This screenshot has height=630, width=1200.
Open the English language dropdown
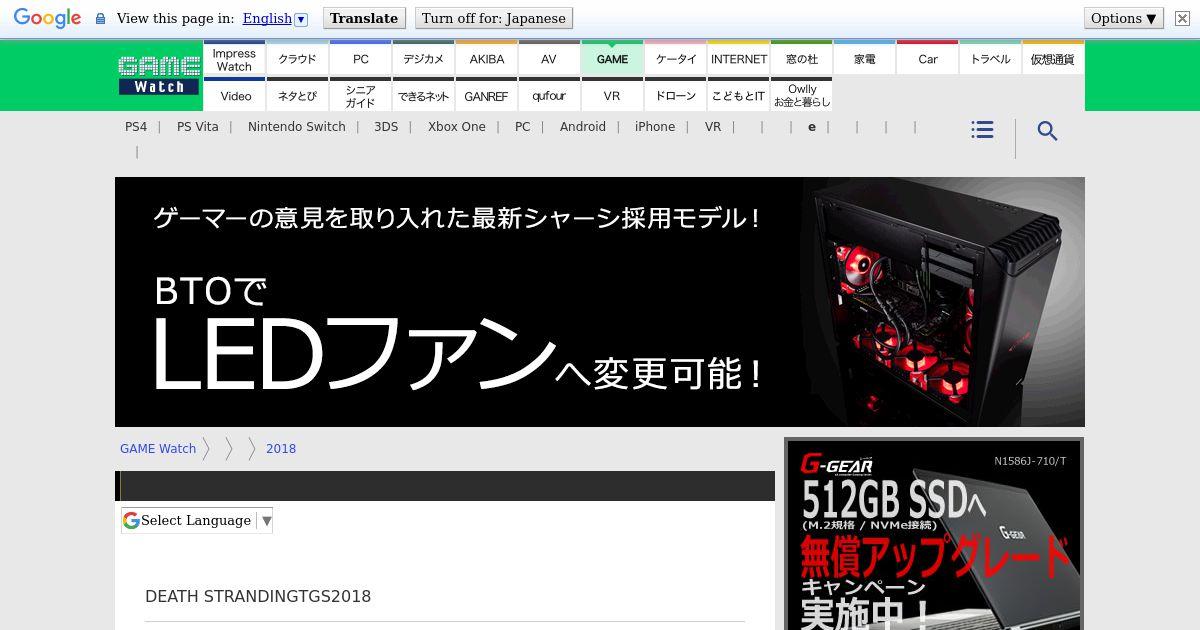[x=275, y=18]
